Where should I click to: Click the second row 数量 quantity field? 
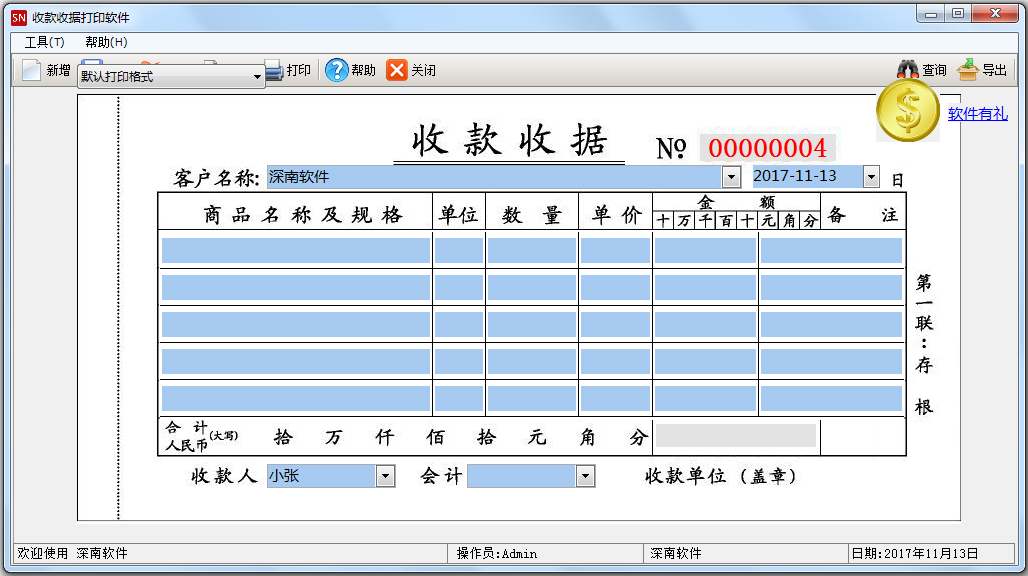tap(532, 288)
